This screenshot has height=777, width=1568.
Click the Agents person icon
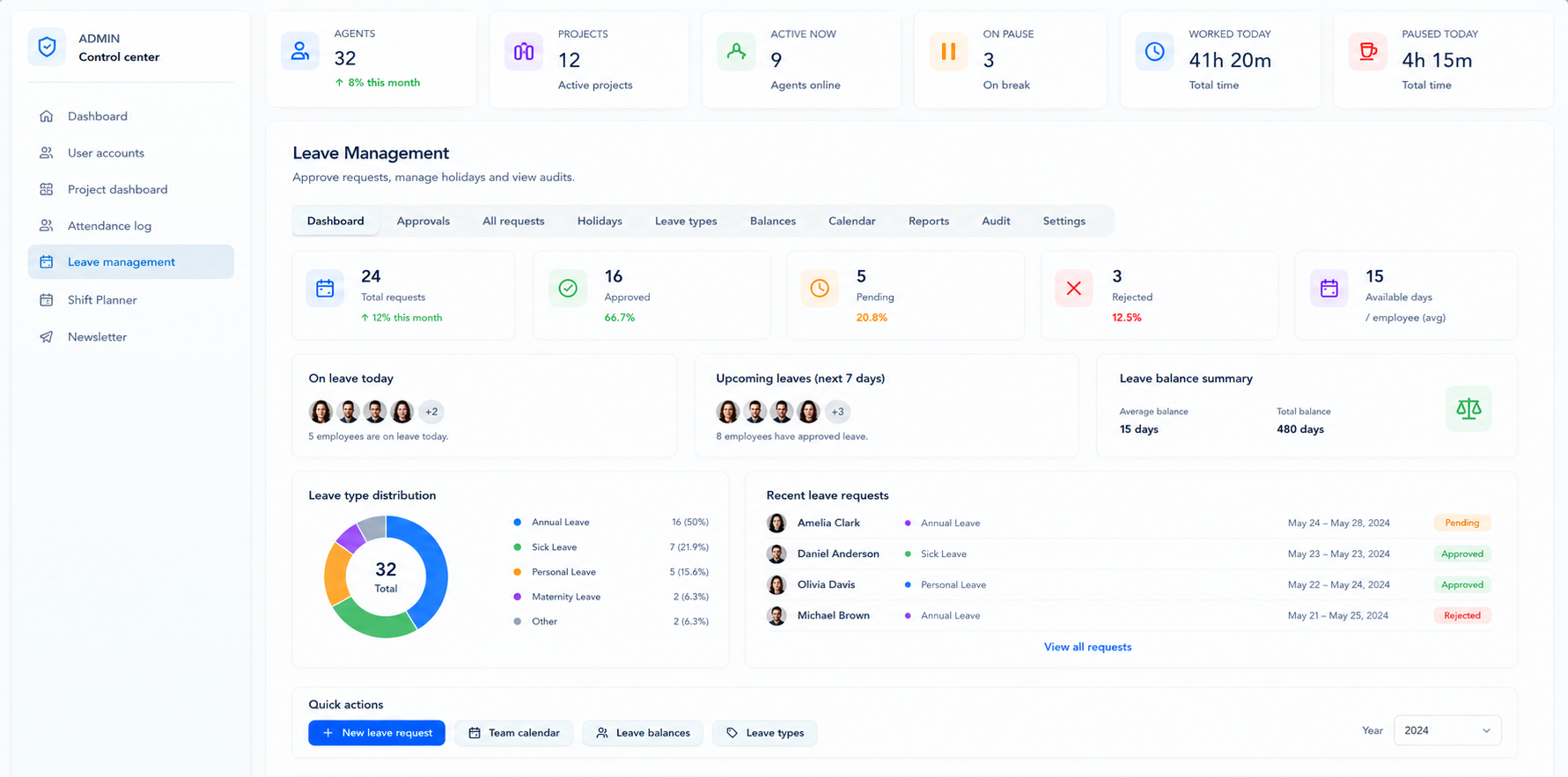(x=300, y=51)
